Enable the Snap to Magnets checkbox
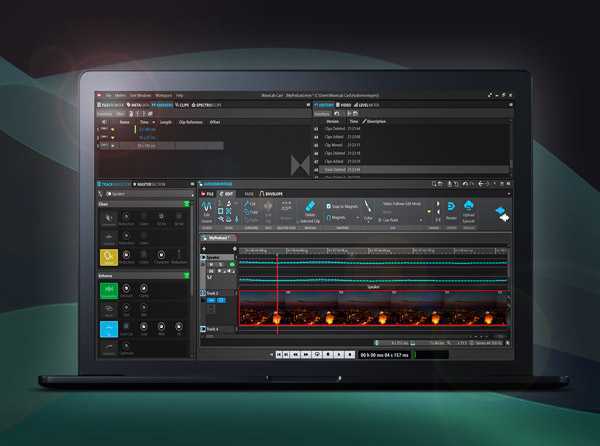The height and width of the screenshot is (446, 600). pyautogui.click(x=328, y=206)
